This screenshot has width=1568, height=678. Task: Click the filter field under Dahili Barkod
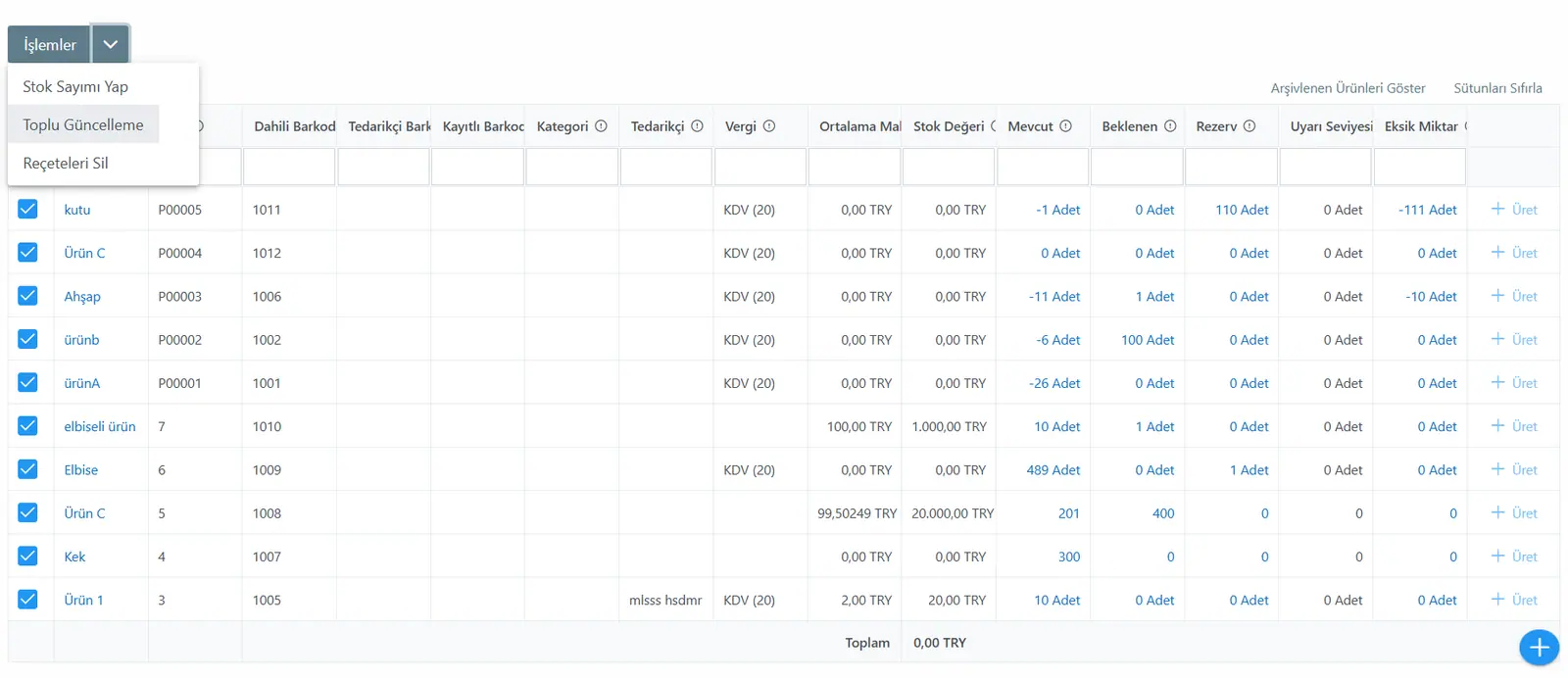(289, 167)
